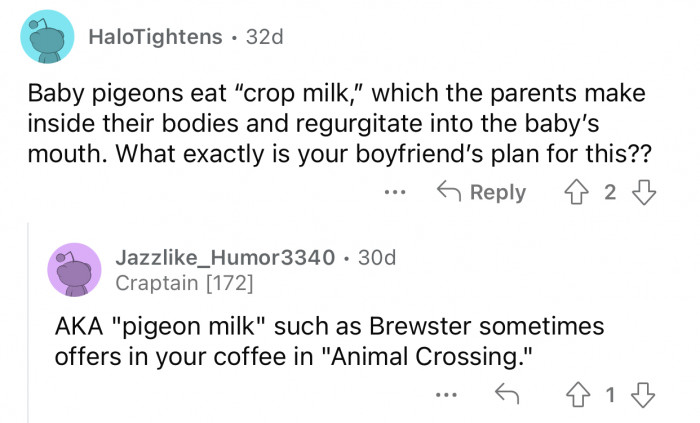The width and height of the screenshot is (700, 423).
Task: Click the vote count 1 on the reply
Action: (x=612, y=398)
